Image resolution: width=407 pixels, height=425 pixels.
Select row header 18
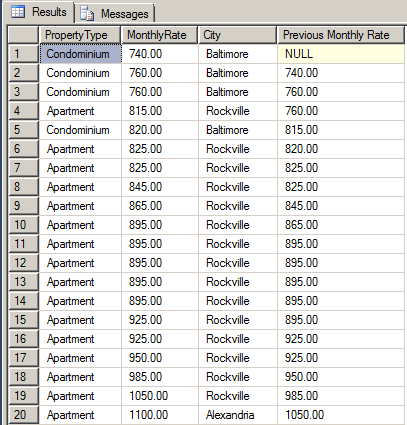coord(23,377)
